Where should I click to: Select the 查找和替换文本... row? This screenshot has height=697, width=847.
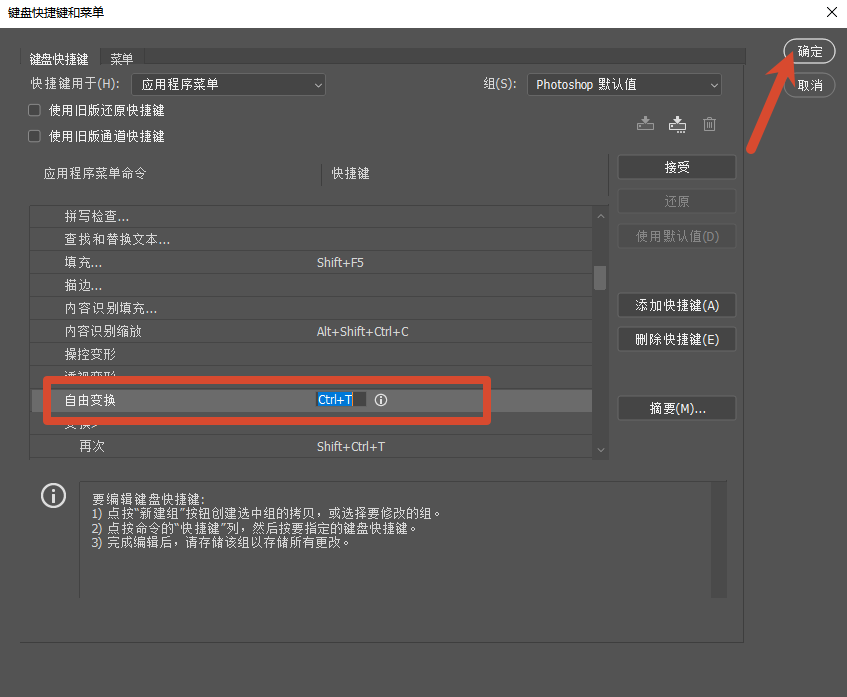[x=311, y=239]
